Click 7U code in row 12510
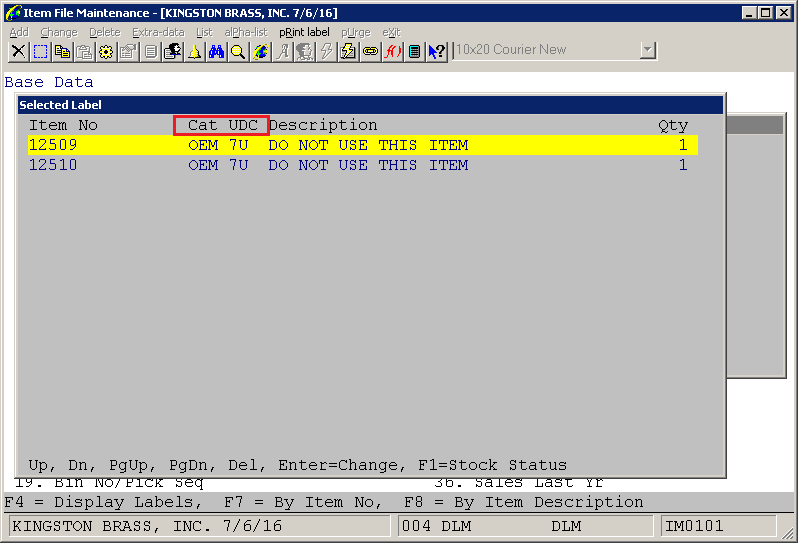The height and width of the screenshot is (543, 798). tap(238, 165)
